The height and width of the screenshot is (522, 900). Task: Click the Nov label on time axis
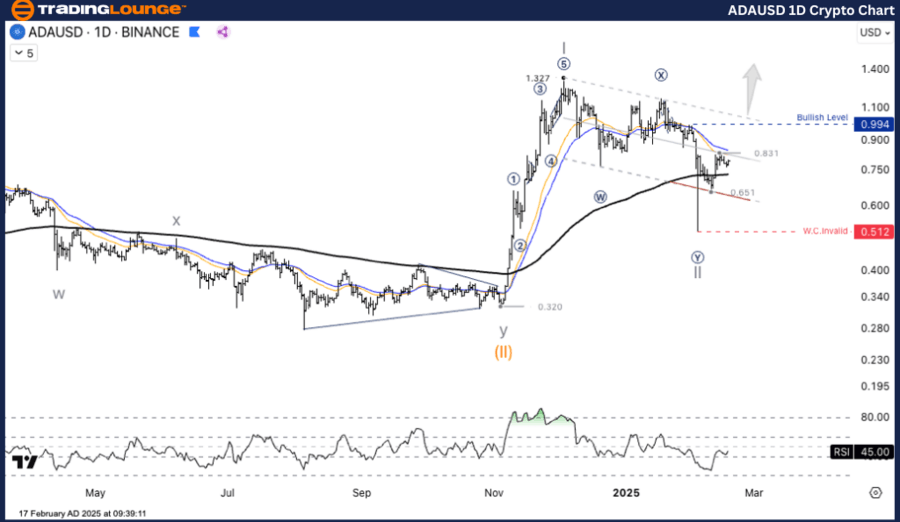pos(494,493)
